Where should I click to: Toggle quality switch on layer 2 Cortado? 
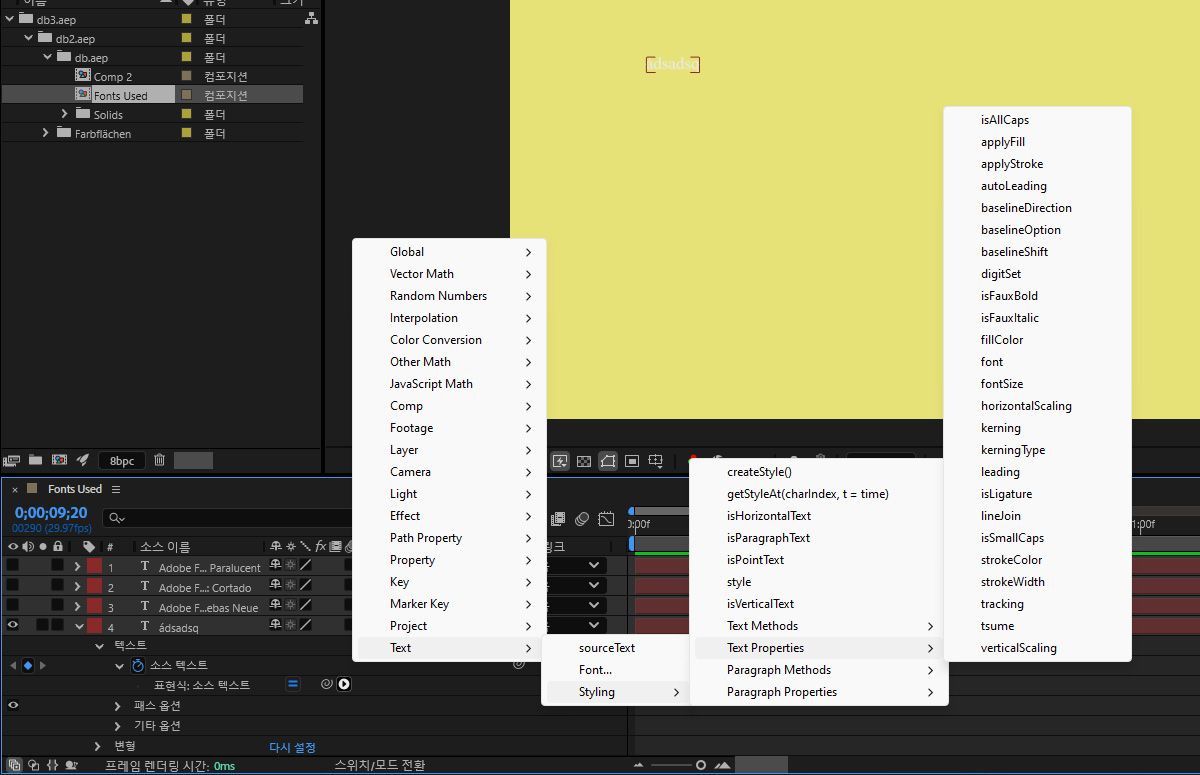pos(305,586)
